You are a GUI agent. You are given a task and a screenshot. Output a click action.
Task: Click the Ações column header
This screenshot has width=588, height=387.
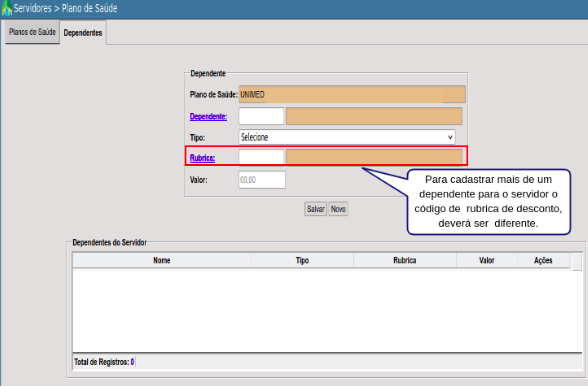(x=543, y=260)
